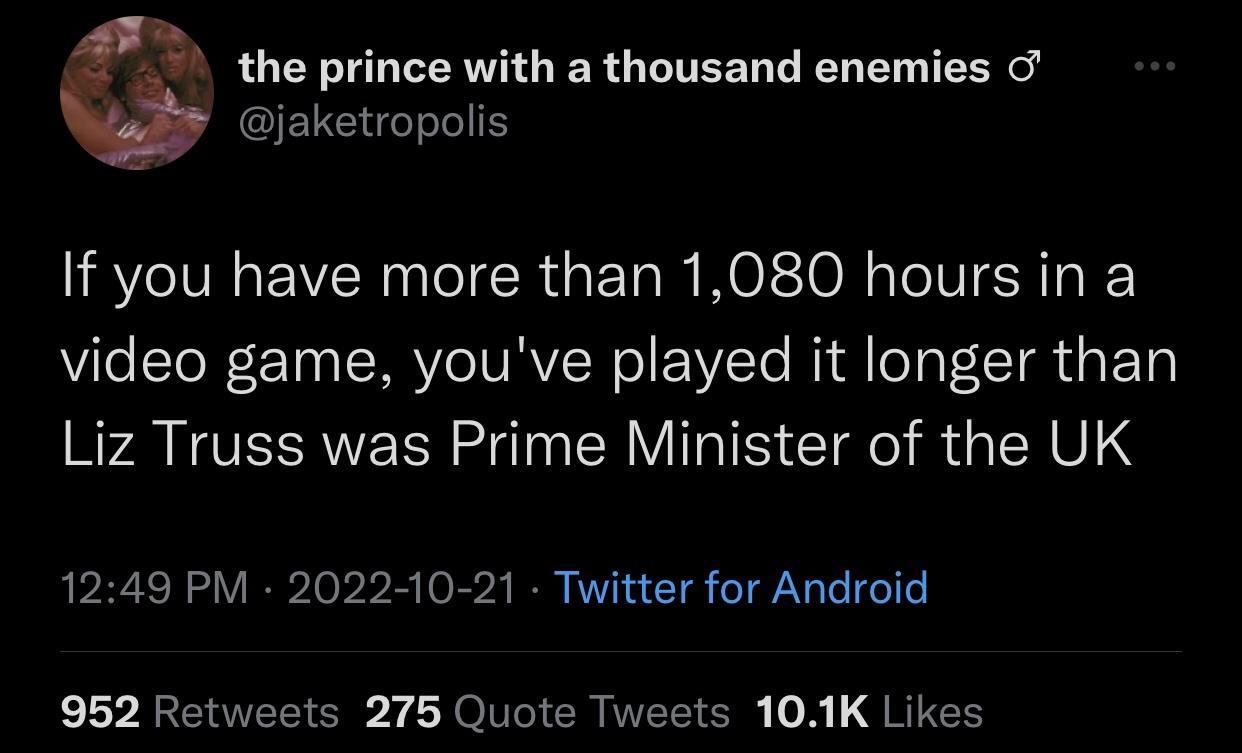The height and width of the screenshot is (753, 1242).
Task: Click the display name "the prince with a thousand enemies"
Action: click(x=614, y=68)
